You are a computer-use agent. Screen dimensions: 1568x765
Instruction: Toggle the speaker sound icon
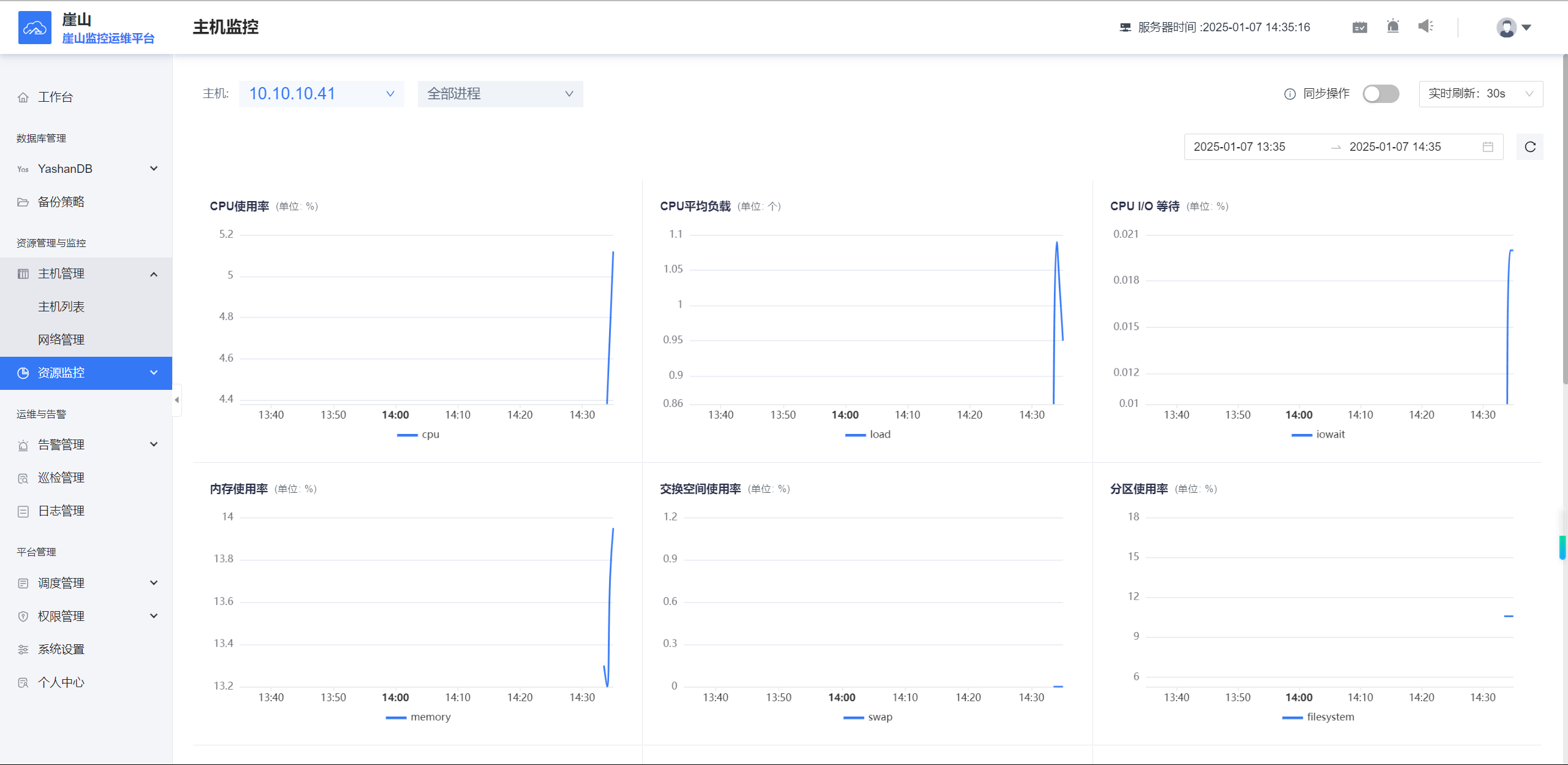(x=1426, y=26)
